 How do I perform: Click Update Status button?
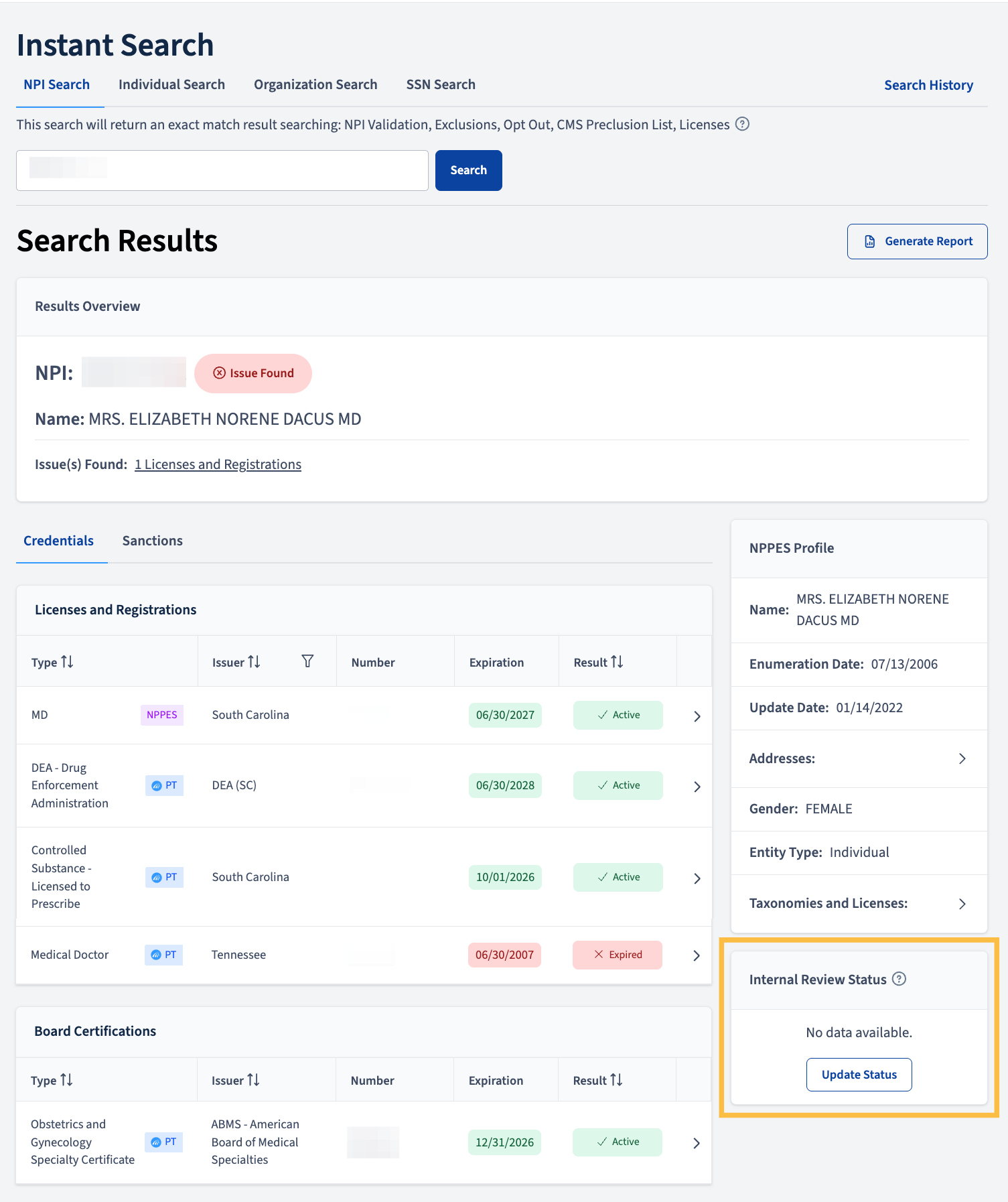(x=859, y=1075)
